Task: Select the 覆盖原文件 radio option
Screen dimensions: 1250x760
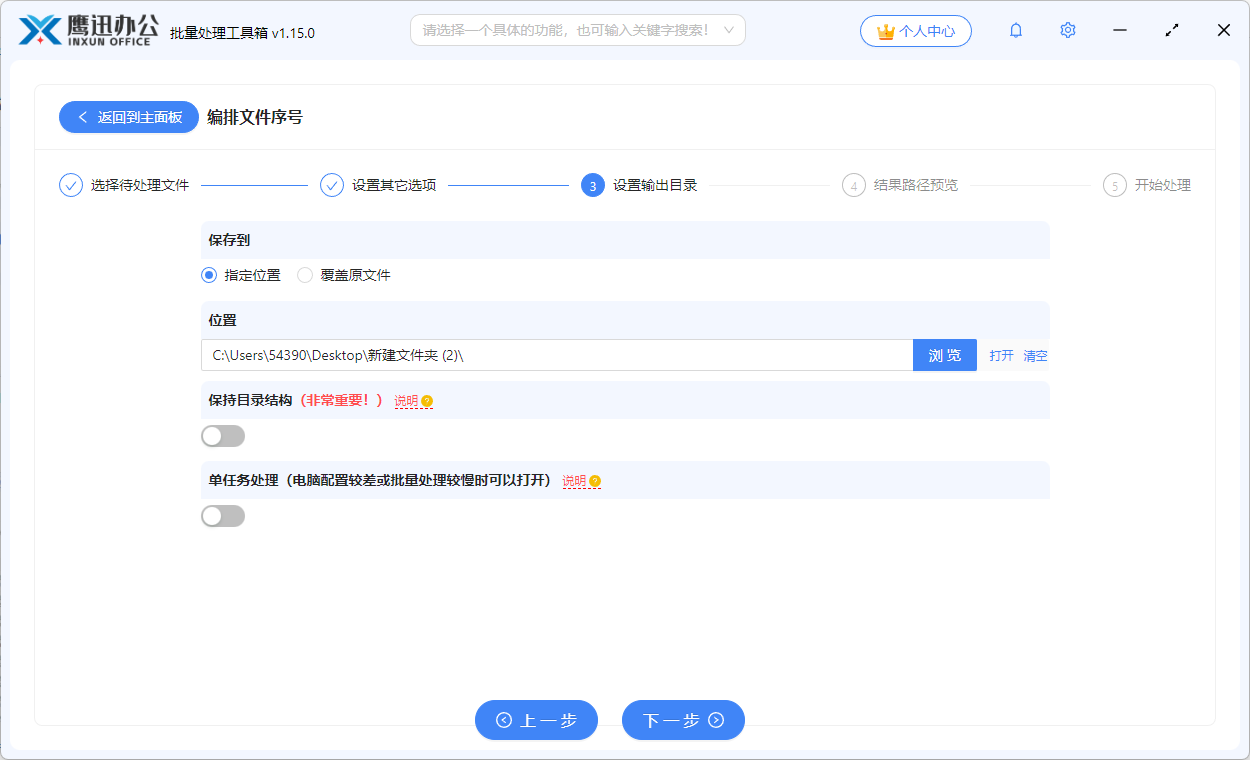Action: 304,274
